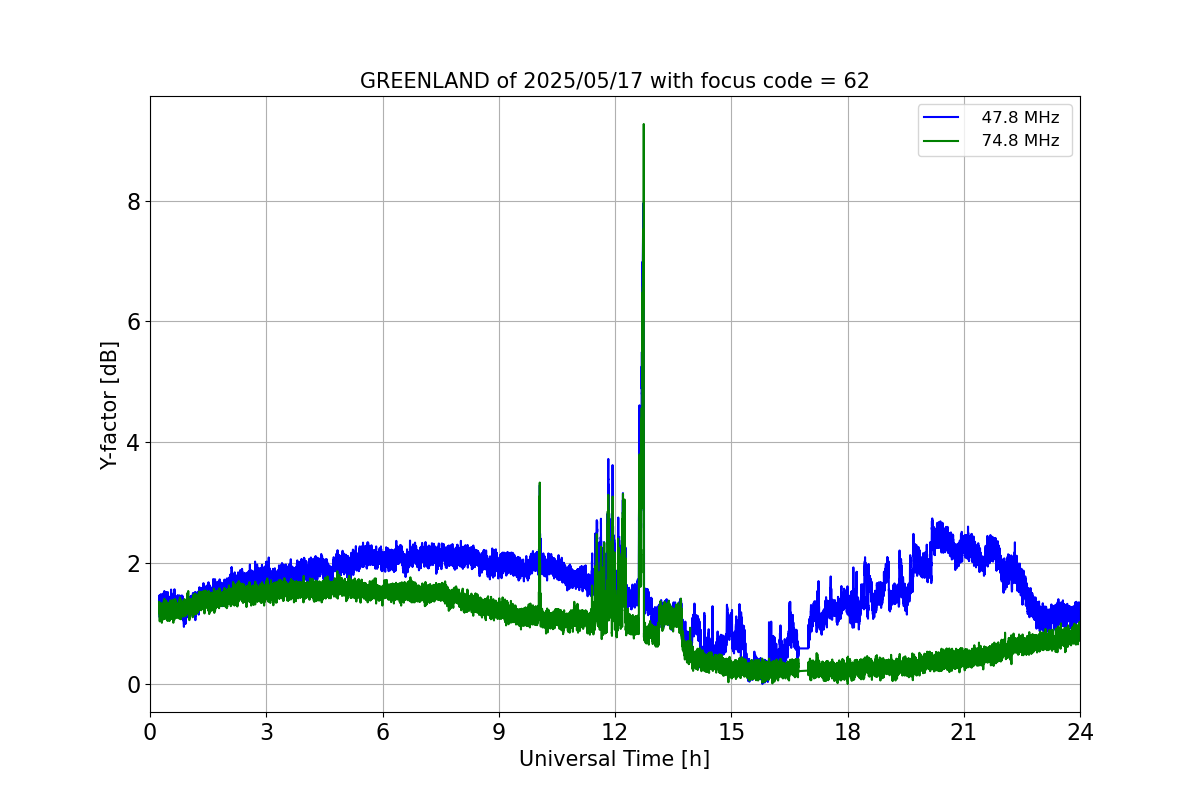This screenshot has height=800, width=1200.
Task: Click x-axis tick label 18
Action: (x=848, y=732)
